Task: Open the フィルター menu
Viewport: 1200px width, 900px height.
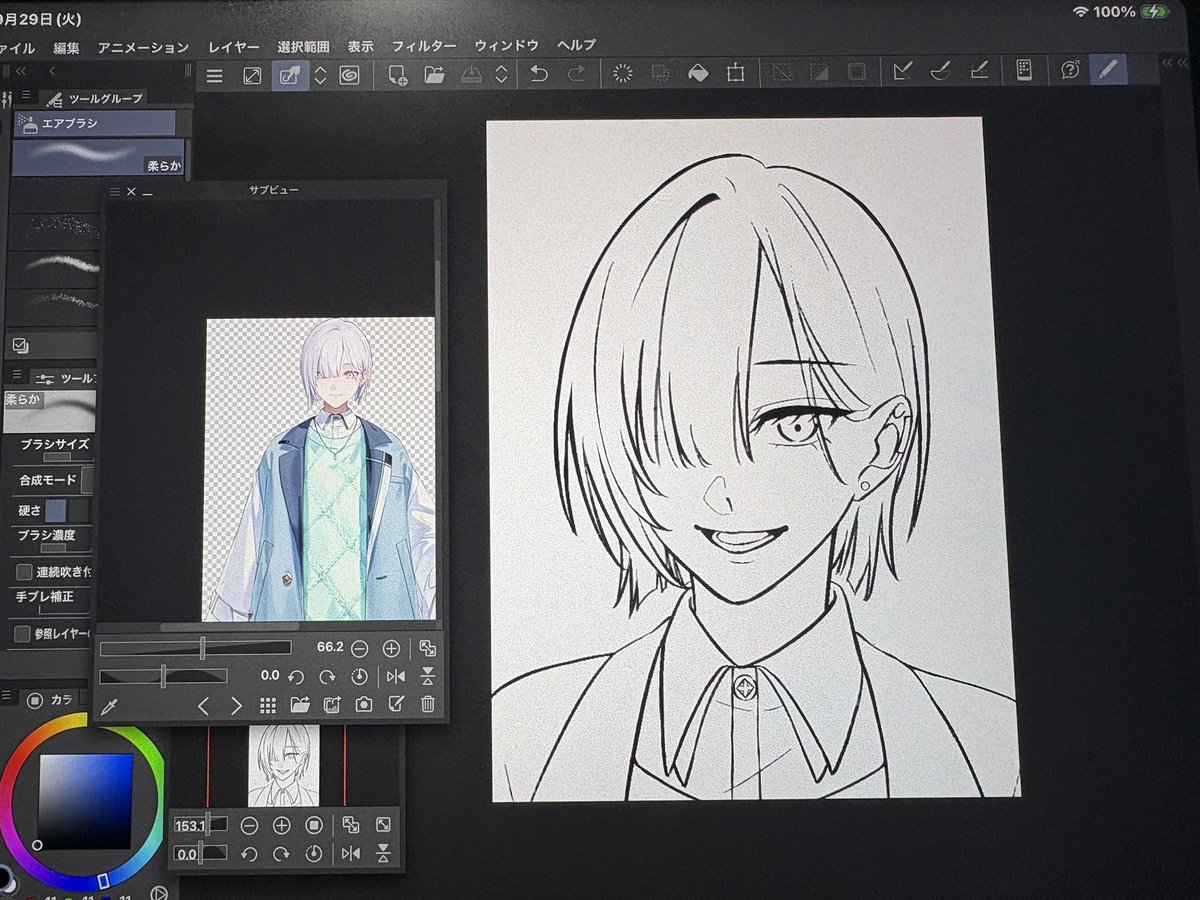Action: coord(424,46)
